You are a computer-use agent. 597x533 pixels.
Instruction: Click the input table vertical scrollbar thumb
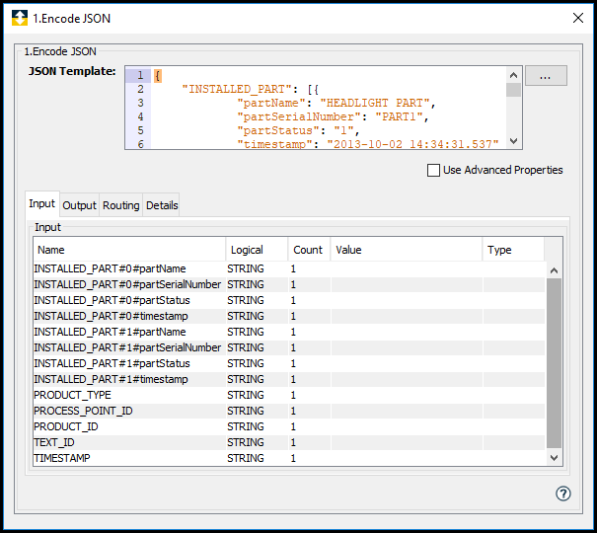click(x=554, y=363)
